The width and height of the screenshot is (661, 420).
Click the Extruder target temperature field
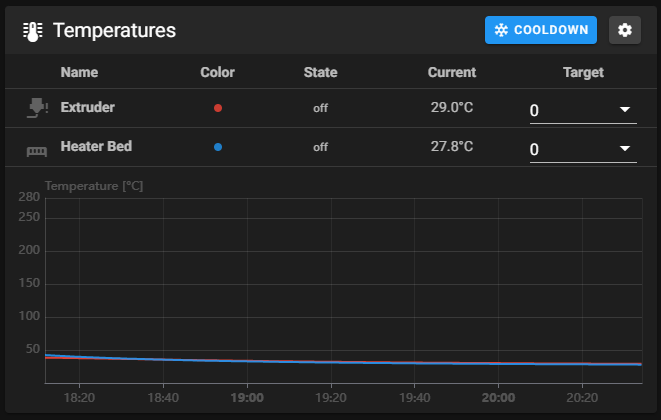(570, 110)
